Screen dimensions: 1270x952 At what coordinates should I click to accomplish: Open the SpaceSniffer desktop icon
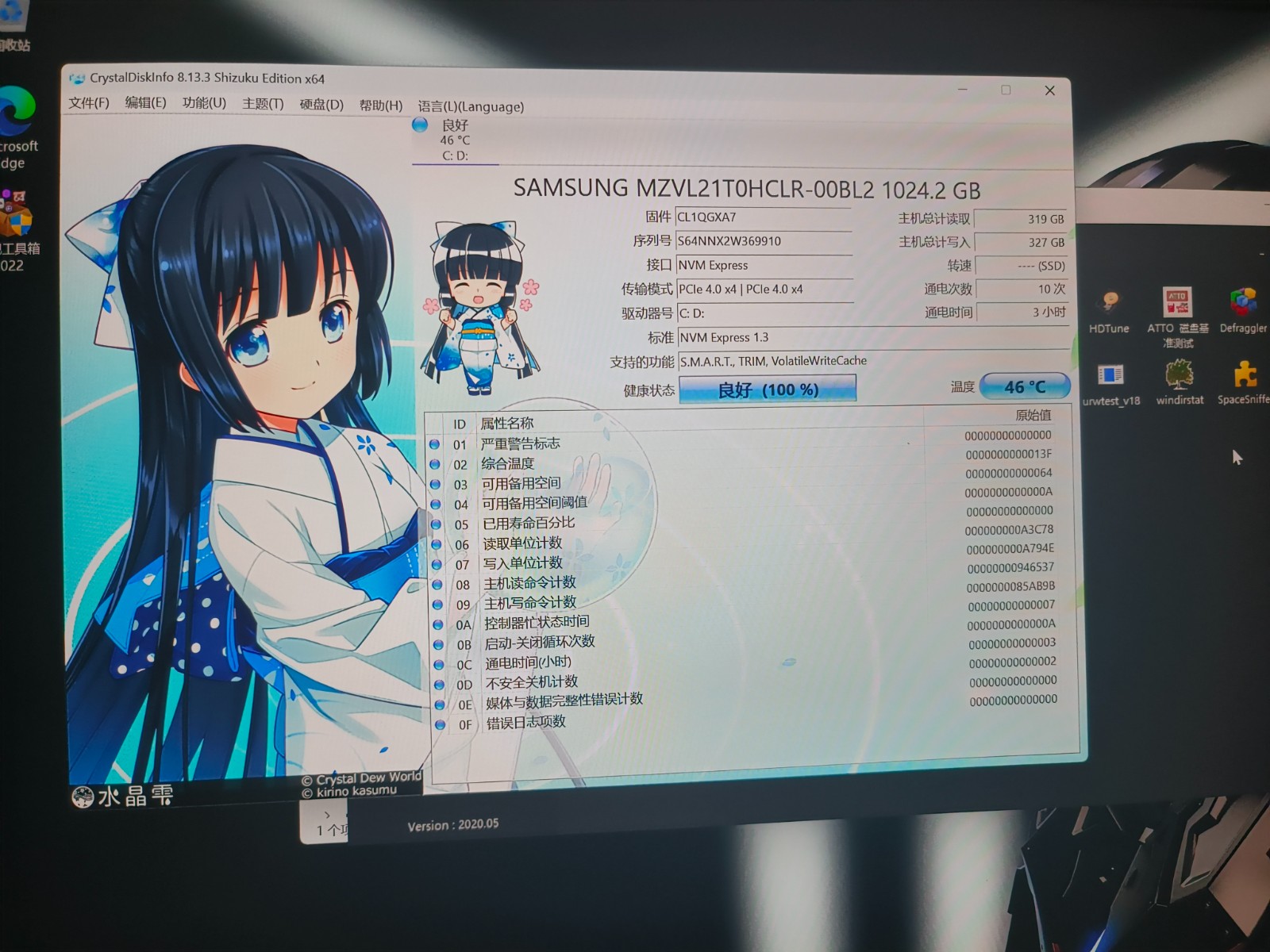[x=1244, y=382]
